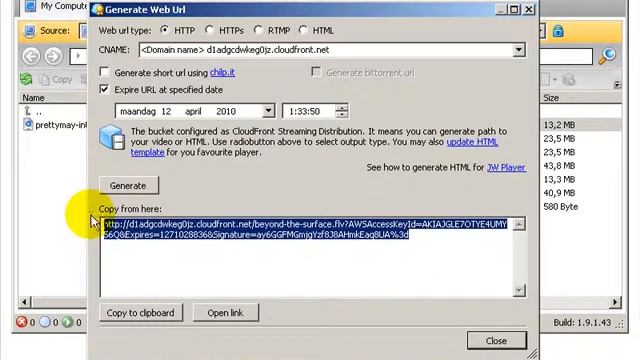Click the refresh icon in main window toolbar
Image resolution: width=640 pixels, height=360 pixels.
[26, 79]
